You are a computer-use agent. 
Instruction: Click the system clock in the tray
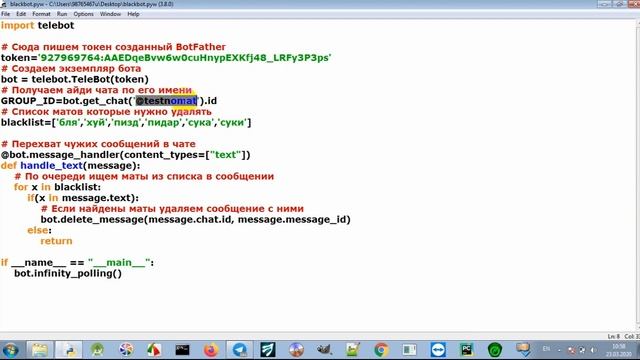[619, 350]
